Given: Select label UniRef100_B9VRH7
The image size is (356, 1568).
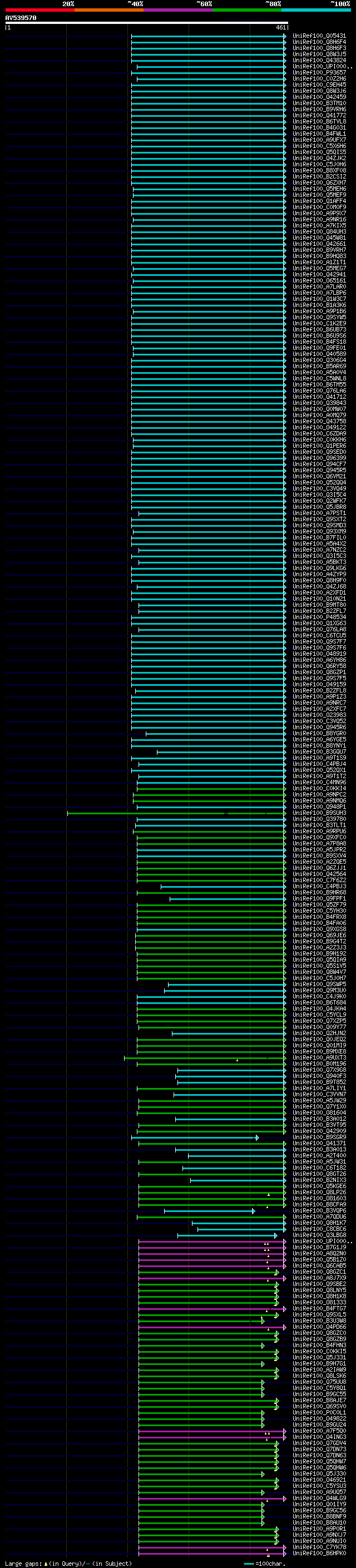Looking at the screenshot, I should click(319, 250).
